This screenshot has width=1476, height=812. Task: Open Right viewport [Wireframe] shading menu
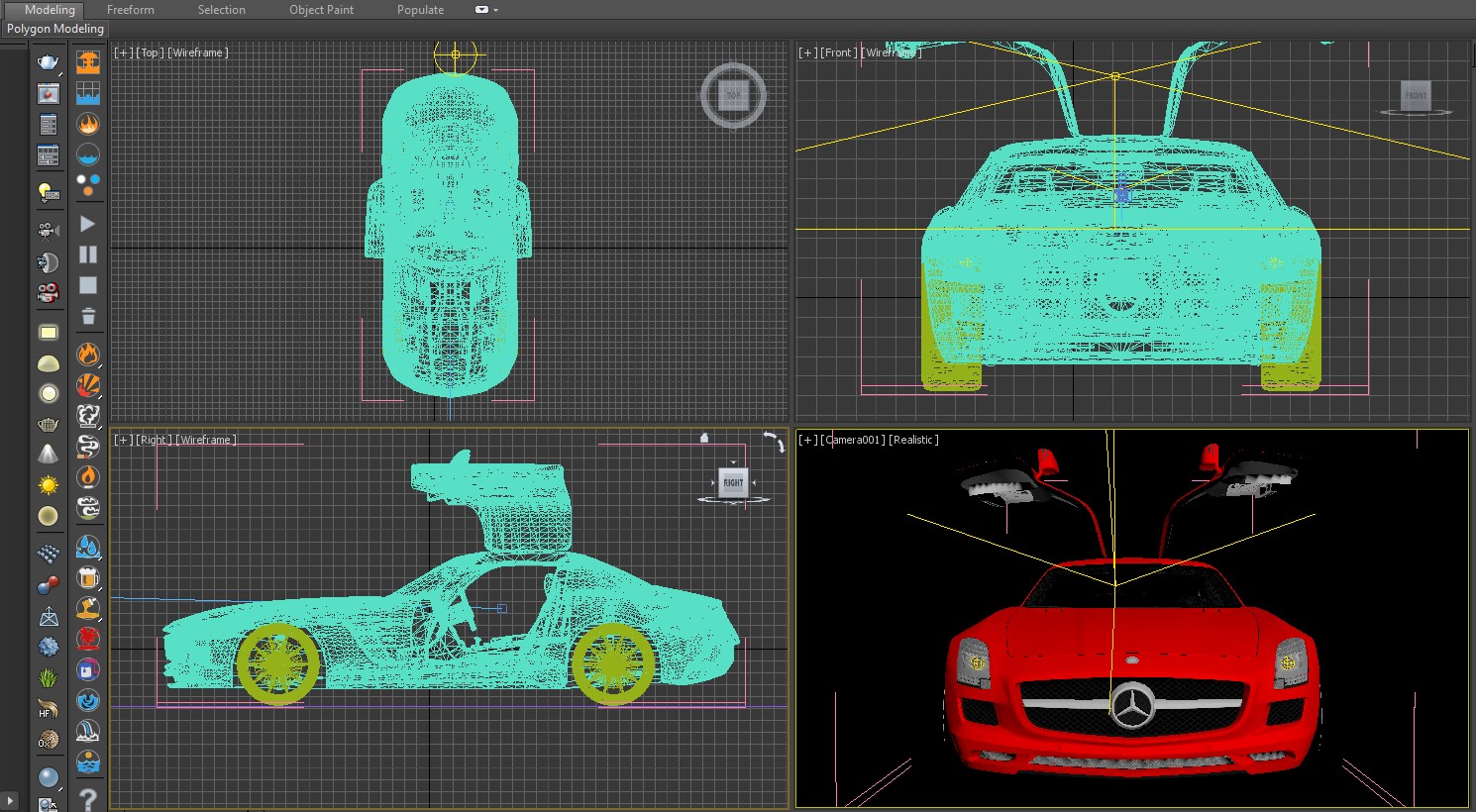click(206, 440)
